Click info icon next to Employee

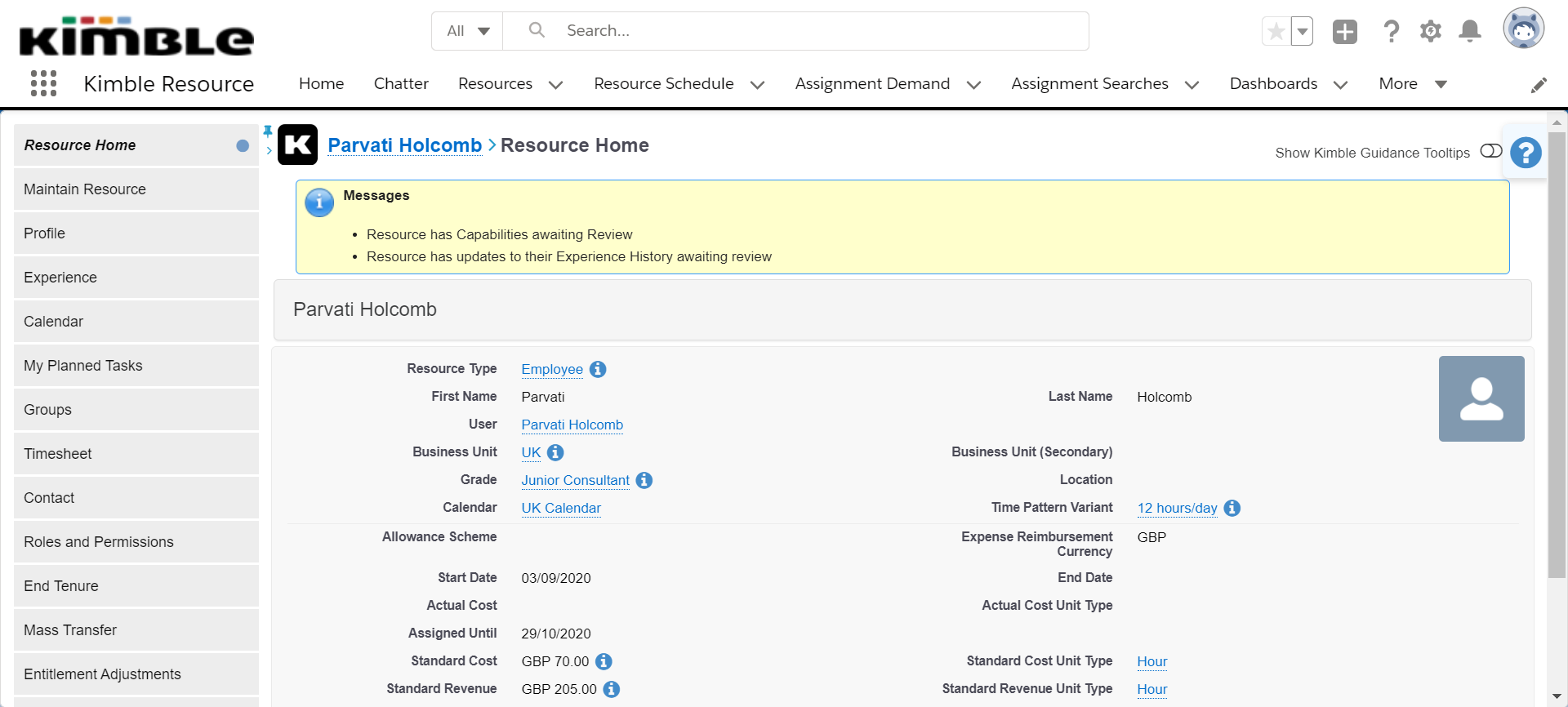coord(598,369)
